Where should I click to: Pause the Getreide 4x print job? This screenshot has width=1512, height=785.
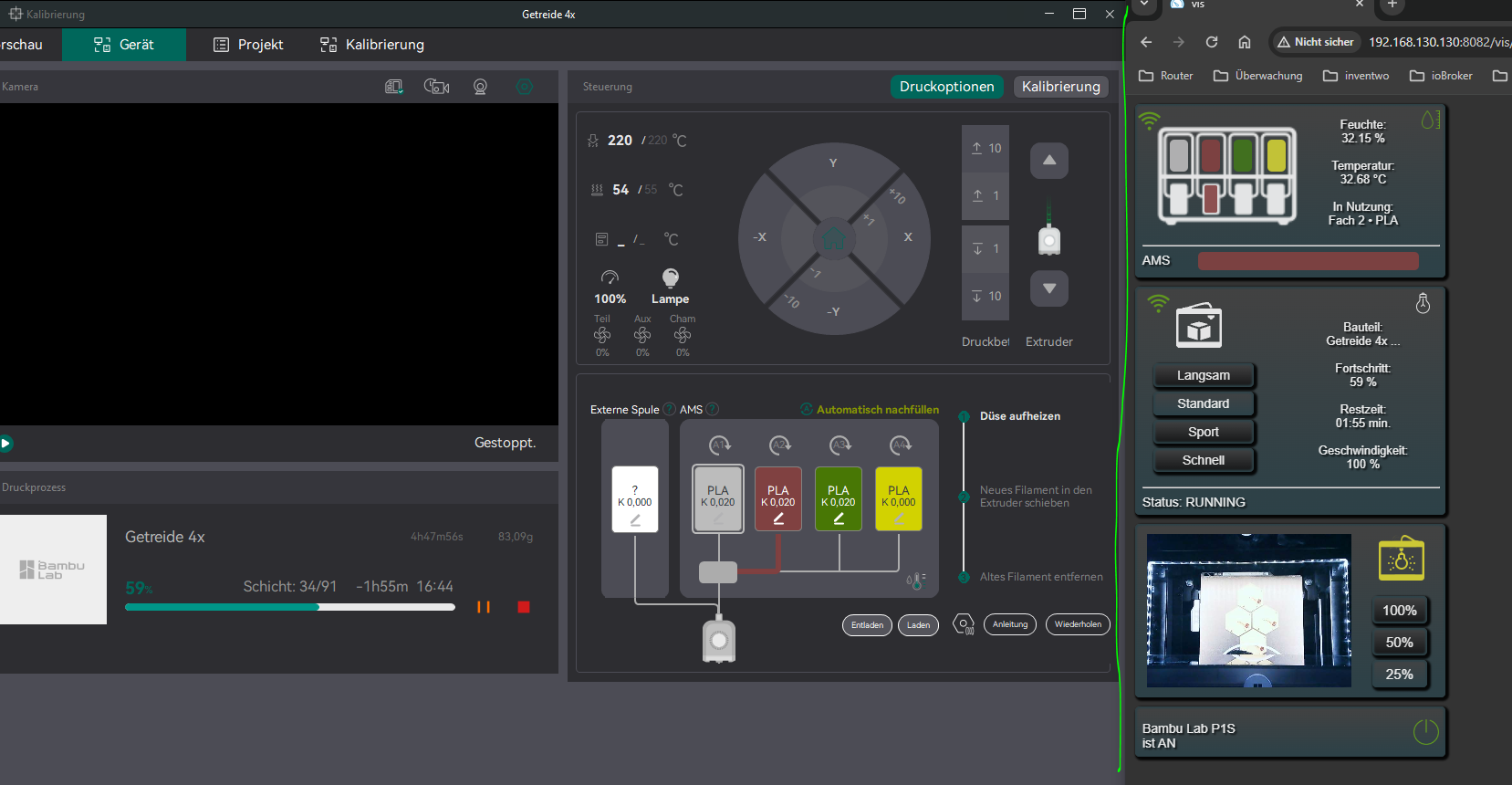[484, 607]
